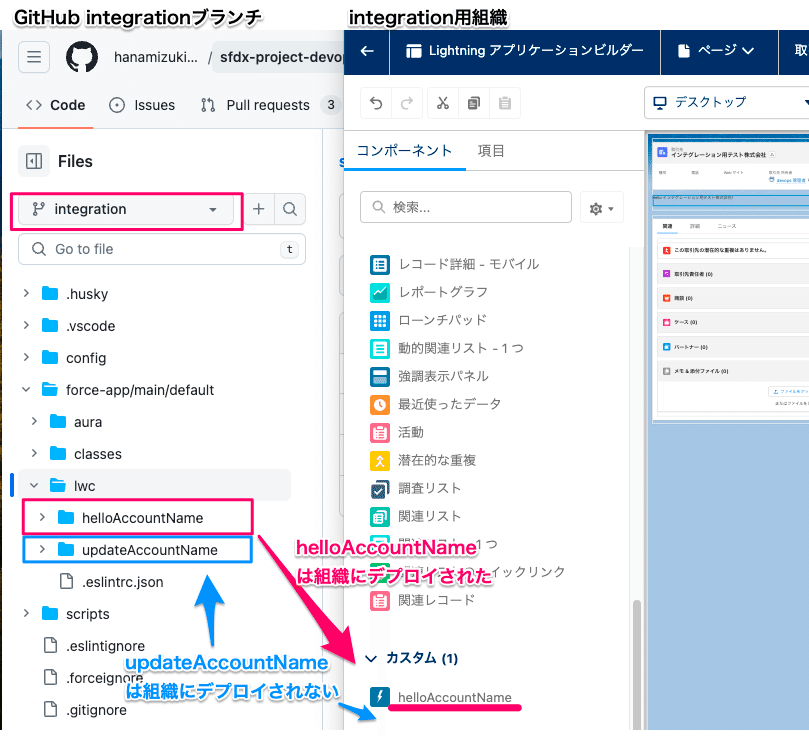Focus the Go to file search field
809x736 pixels.
tap(162, 250)
